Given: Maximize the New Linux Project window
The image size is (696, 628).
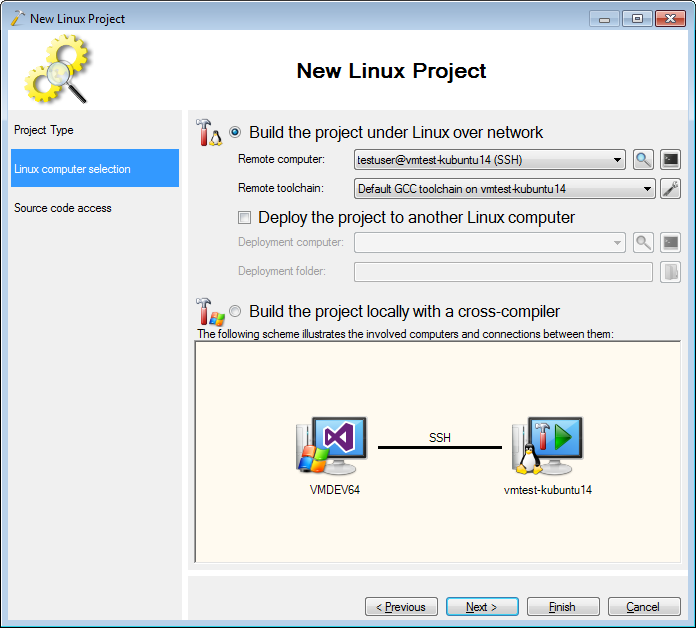Looking at the screenshot, I should point(637,19).
